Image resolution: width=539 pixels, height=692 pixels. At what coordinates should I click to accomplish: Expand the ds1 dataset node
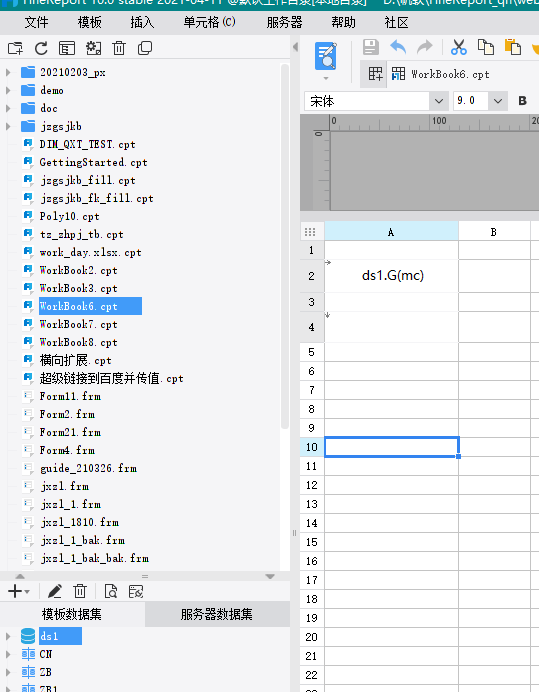click(8, 636)
